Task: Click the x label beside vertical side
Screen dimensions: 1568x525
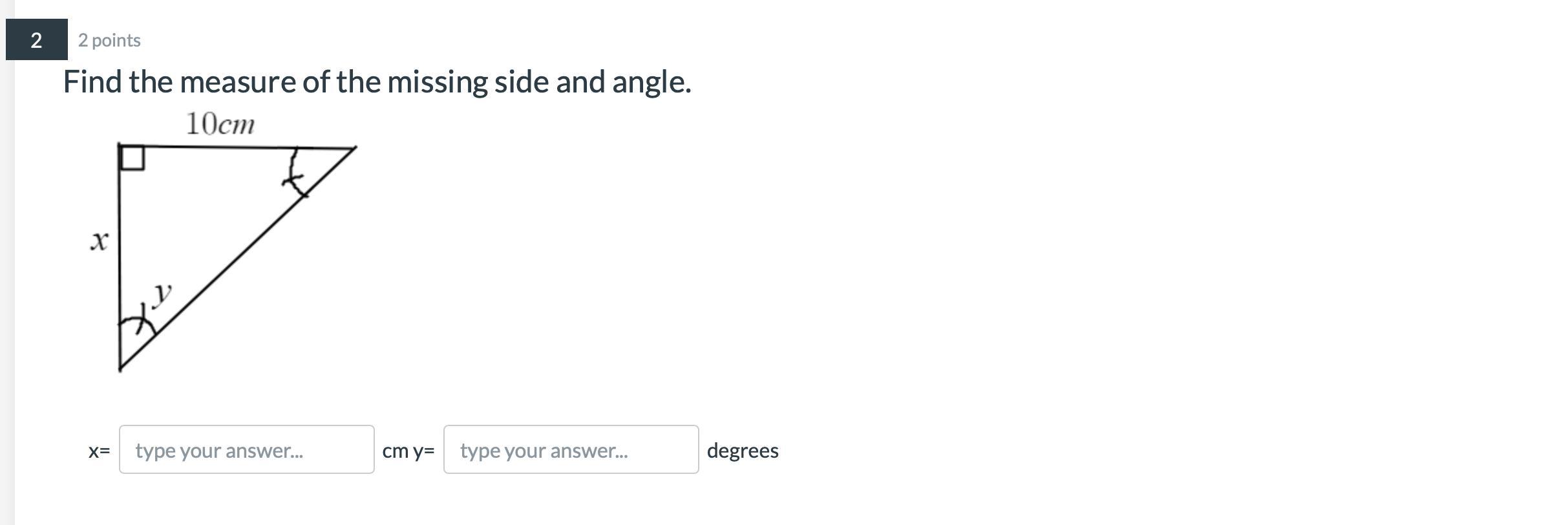Action: click(99, 241)
